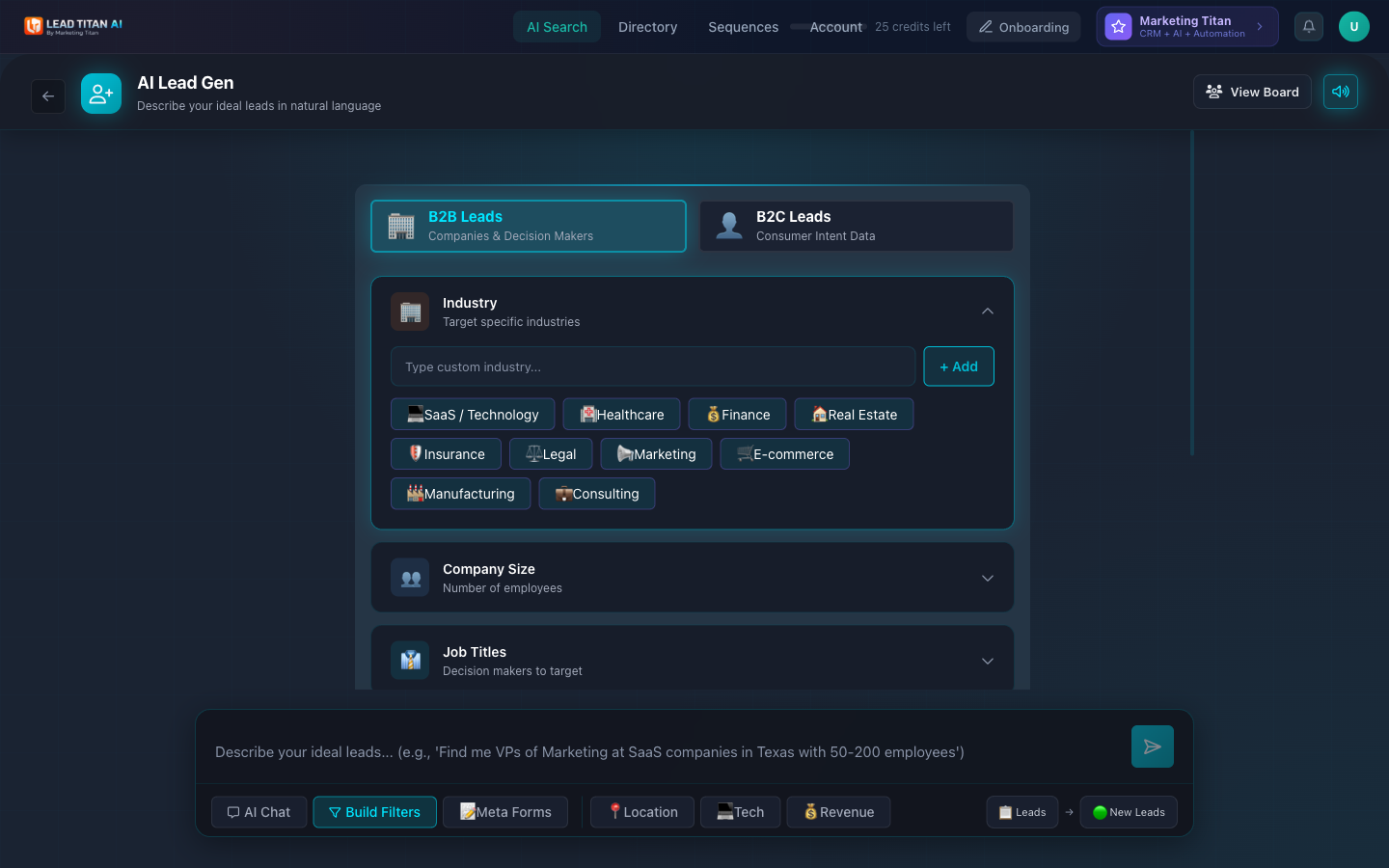Select the B2C Leads option

pyautogui.click(x=856, y=226)
